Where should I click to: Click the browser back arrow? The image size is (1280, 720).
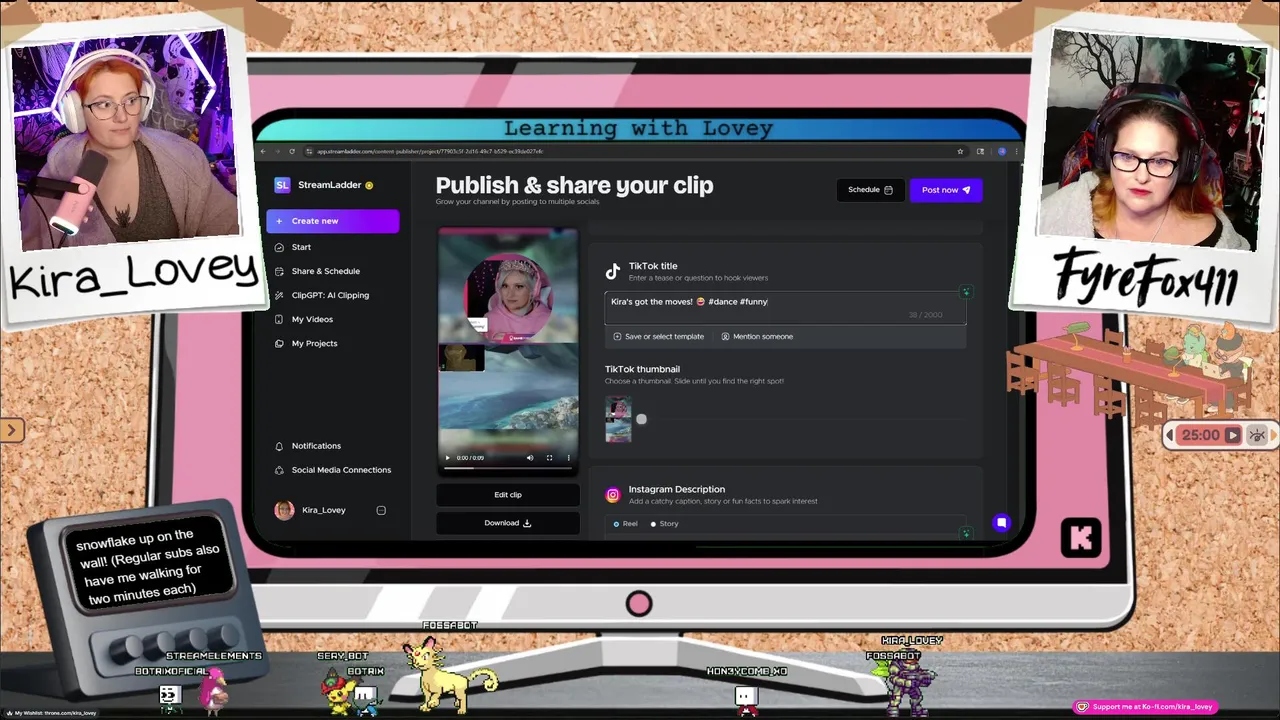coord(263,151)
